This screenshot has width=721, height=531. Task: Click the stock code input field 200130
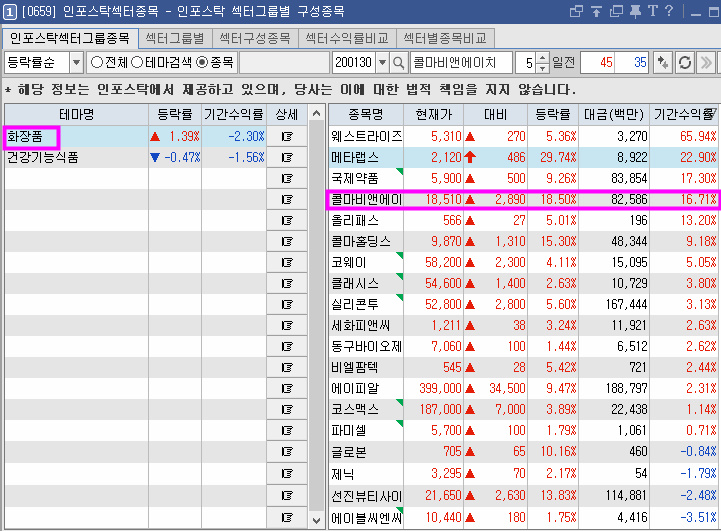[354, 63]
